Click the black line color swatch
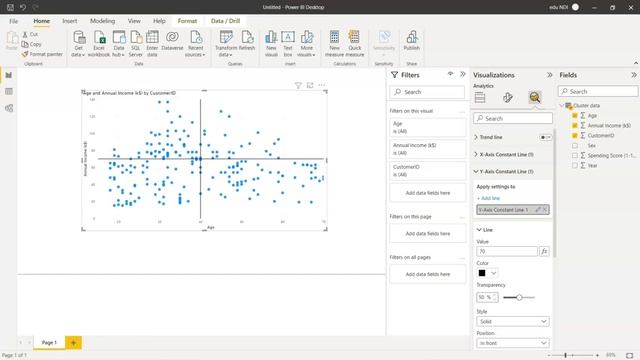640x360 pixels. point(482,273)
